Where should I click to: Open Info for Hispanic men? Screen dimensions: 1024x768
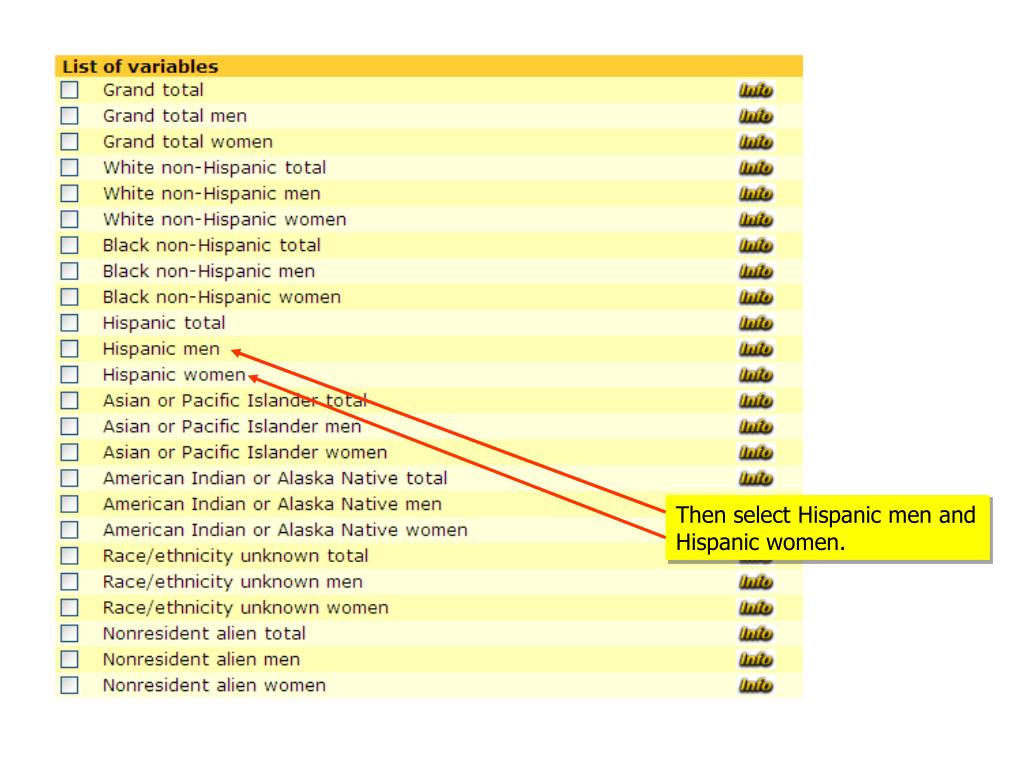point(756,349)
